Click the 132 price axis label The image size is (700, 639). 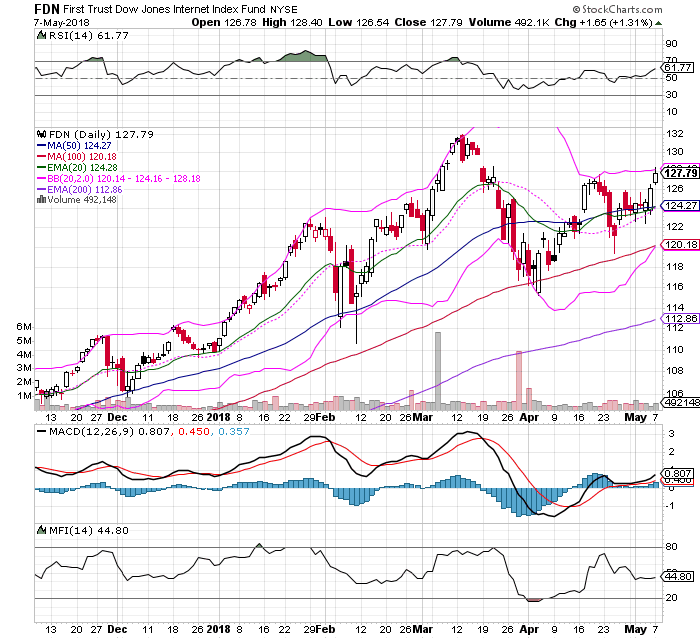click(x=674, y=133)
